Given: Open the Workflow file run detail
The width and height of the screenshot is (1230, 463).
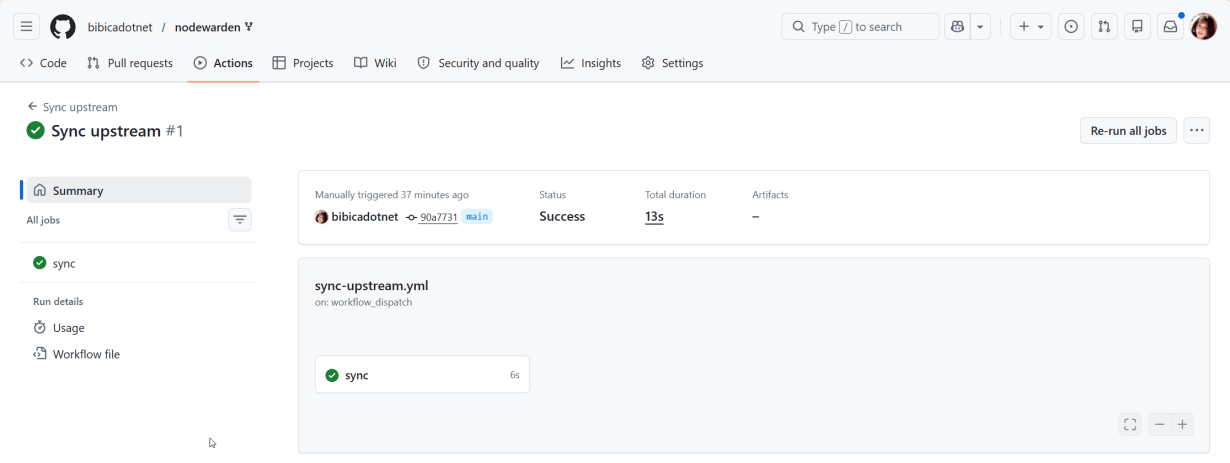Looking at the screenshot, I should [x=86, y=354].
